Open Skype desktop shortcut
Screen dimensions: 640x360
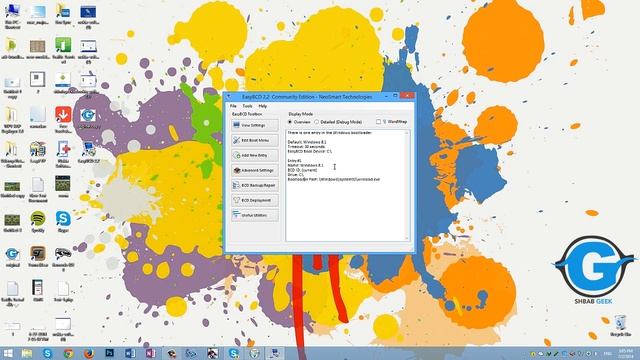pos(63,222)
